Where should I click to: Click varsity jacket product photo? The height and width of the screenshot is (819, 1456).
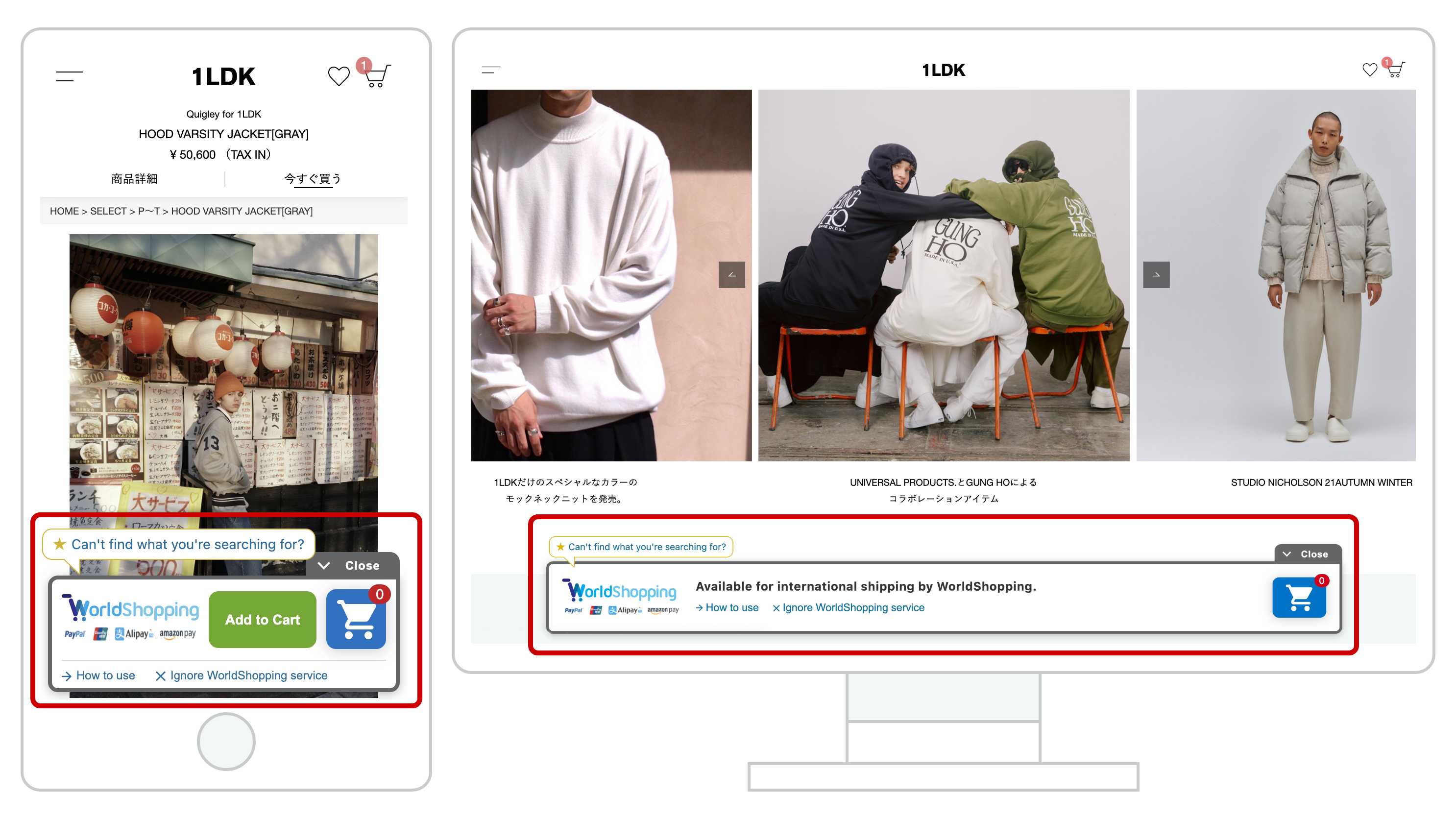point(223,373)
